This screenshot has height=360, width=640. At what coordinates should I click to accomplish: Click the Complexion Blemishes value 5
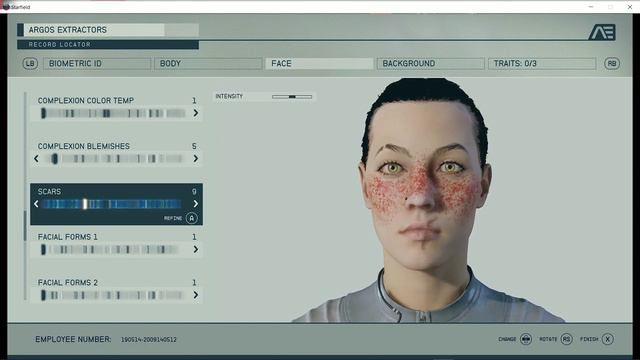coord(194,146)
